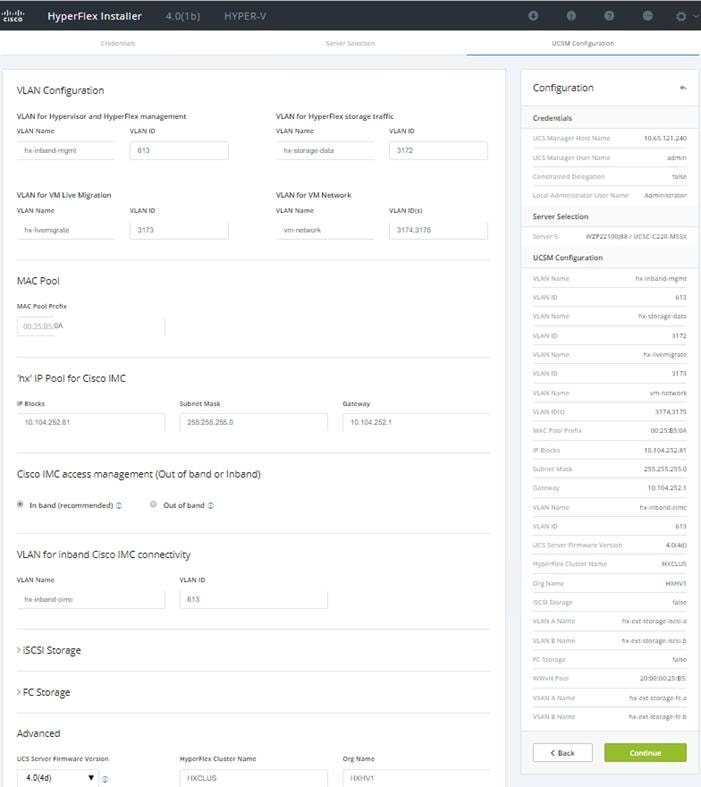The width and height of the screenshot is (701, 787).
Task: Click the VLAN ID(s) field showing 3174,3175
Action: tap(438, 230)
